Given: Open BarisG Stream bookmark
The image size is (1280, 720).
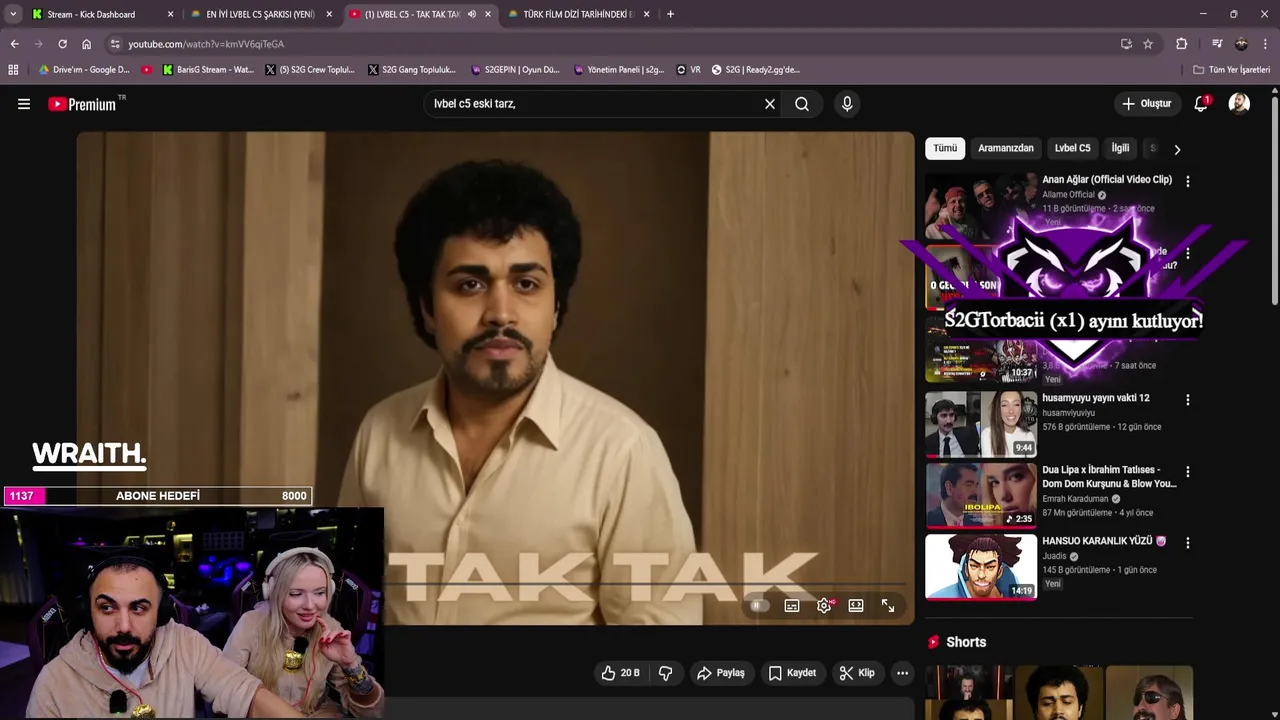Looking at the screenshot, I should (x=208, y=70).
